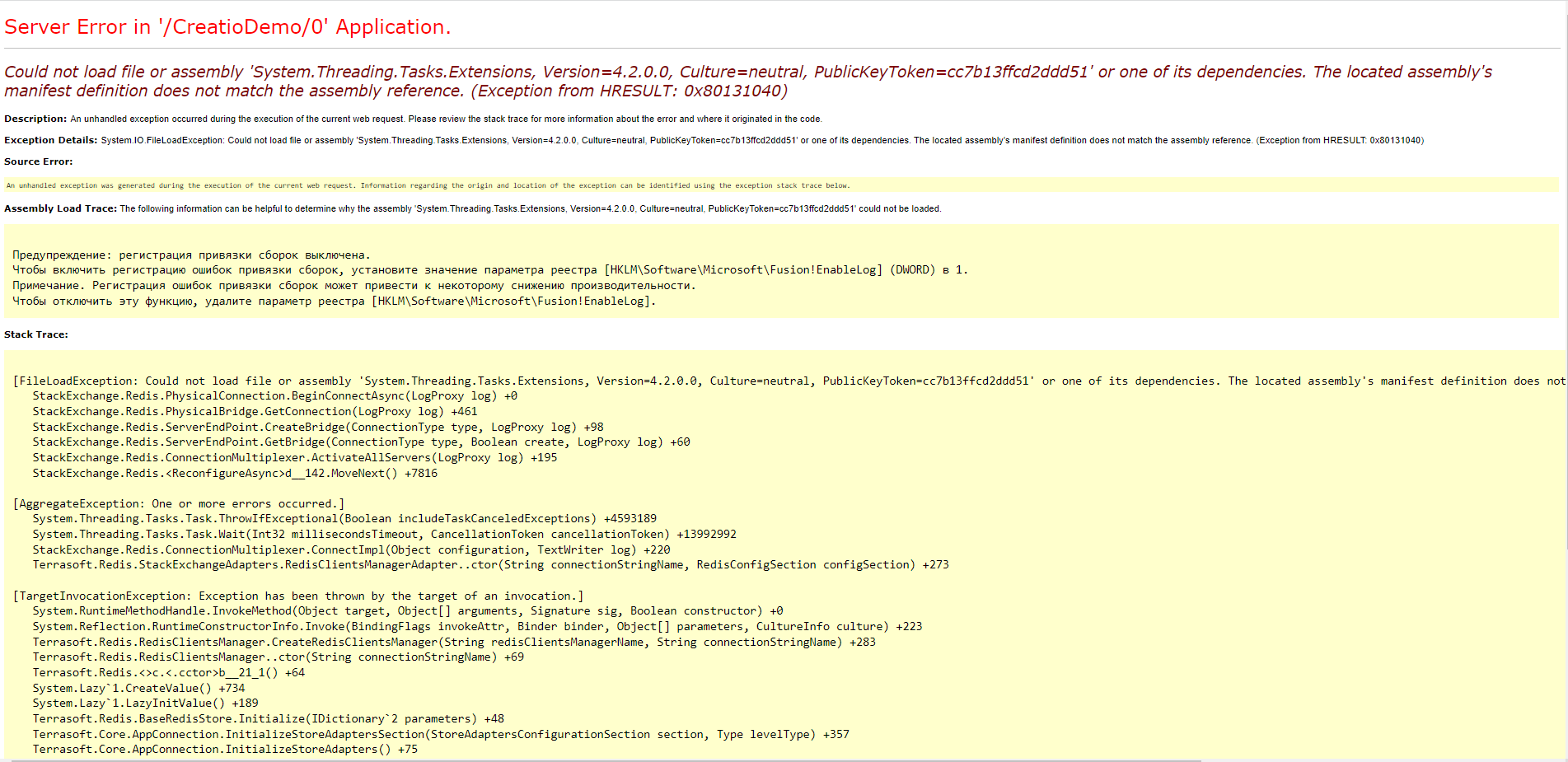Click the '[TargetInvocationException: Exception has been thrown' line
Image resolution: width=1568 pixels, height=762 pixels.
[298, 596]
